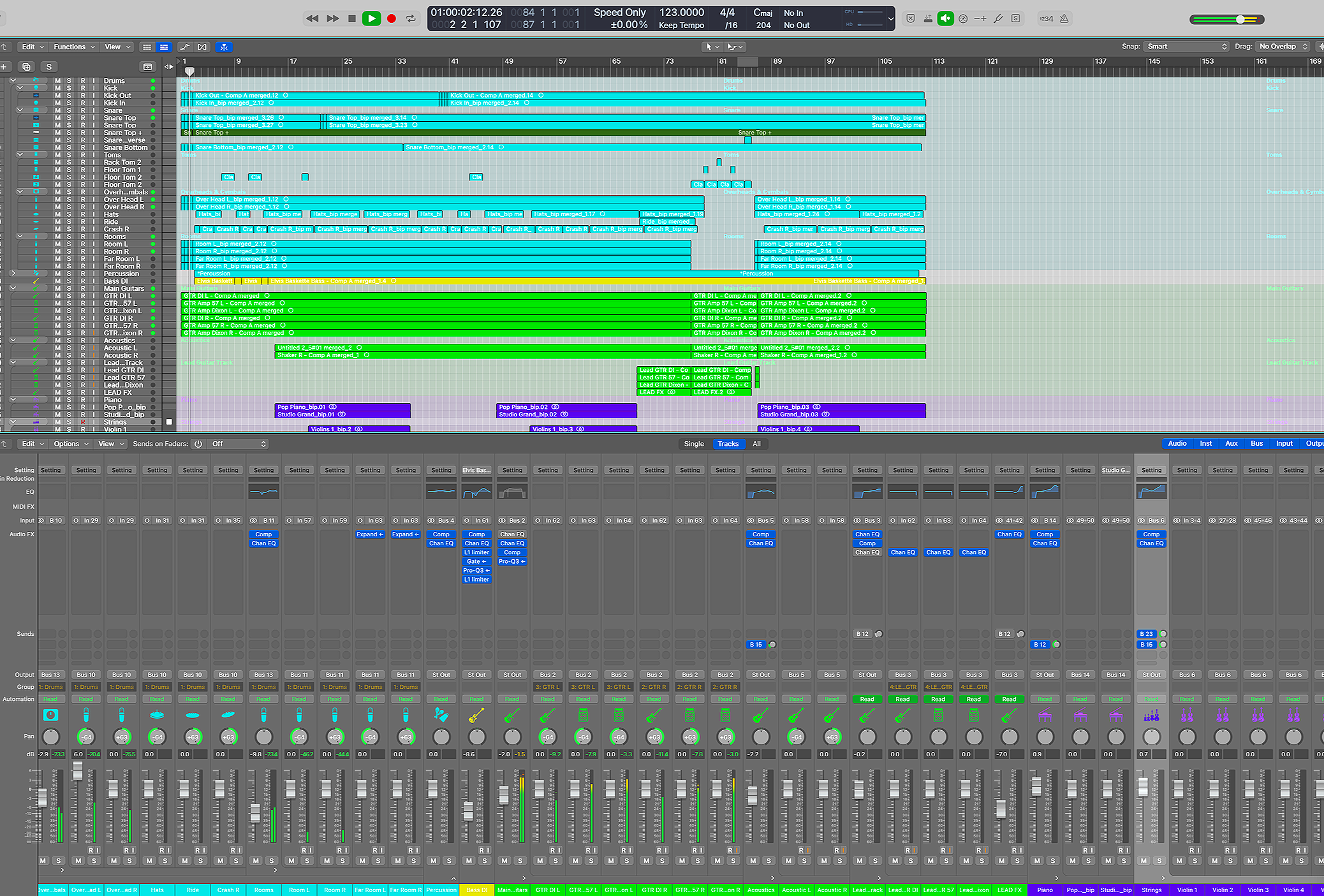Click Comp plugin on Strings channel strip
Viewport: 1324px width, 896px height.
[1151, 534]
